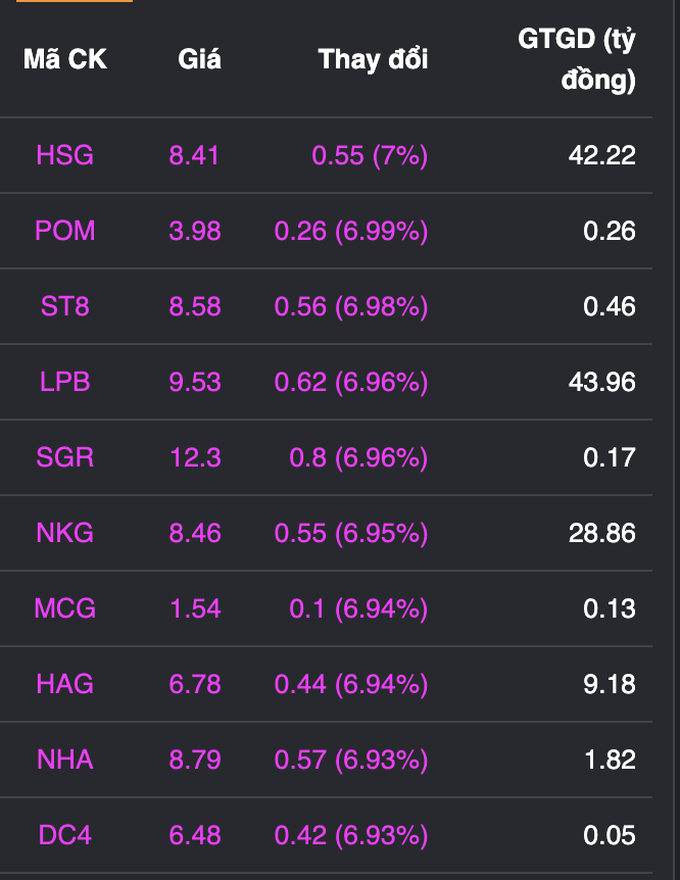Image resolution: width=680 pixels, height=880 pixels.
Task: Sort by the Thay đổi column header
Action: (x=373, y=59)
